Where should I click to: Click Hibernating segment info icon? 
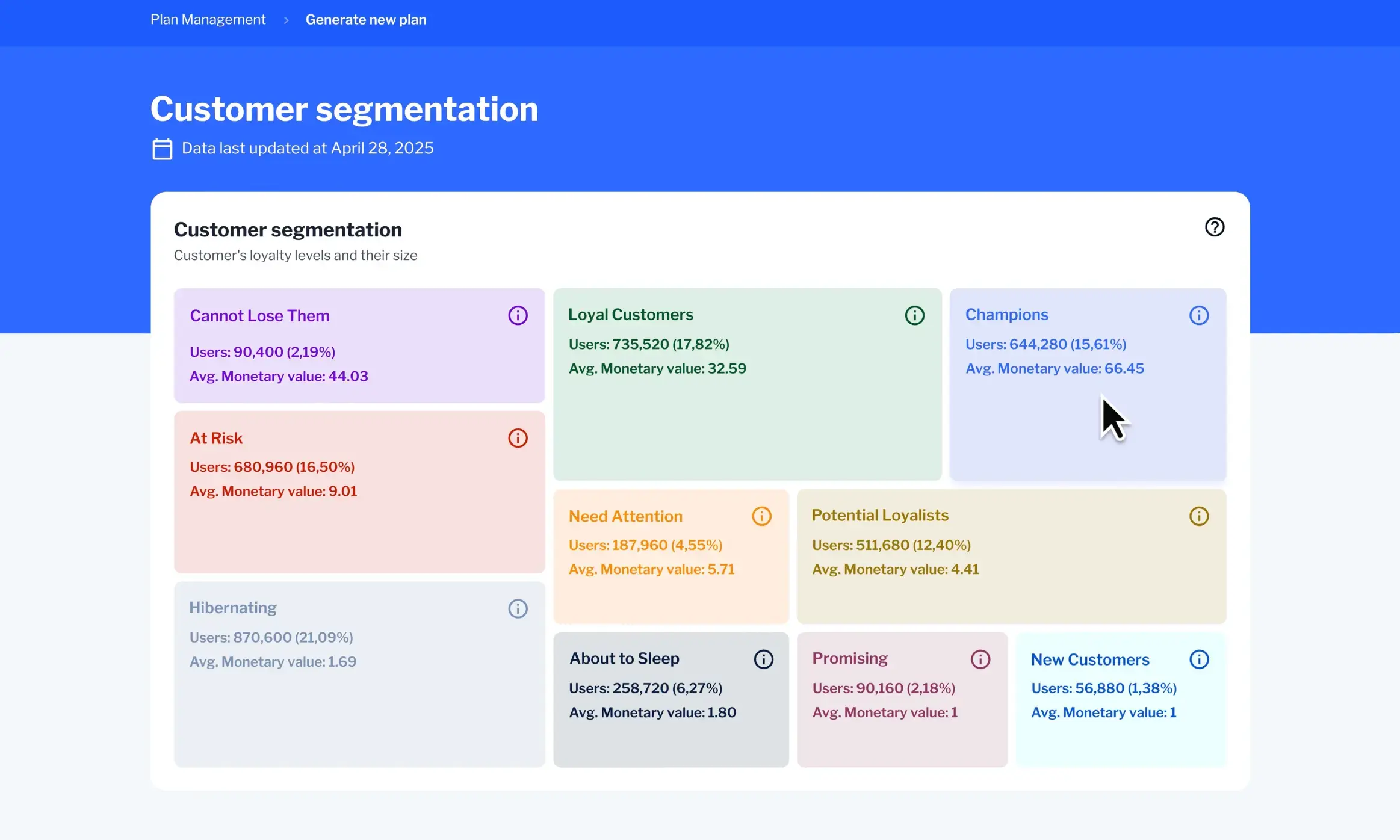pyautogui.click(x=518, y=608)
